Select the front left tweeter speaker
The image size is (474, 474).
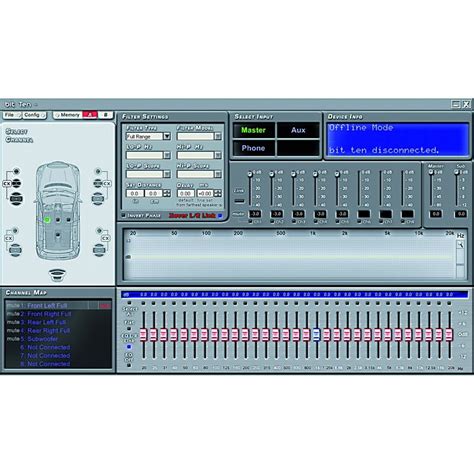click(x=16, y=171)
